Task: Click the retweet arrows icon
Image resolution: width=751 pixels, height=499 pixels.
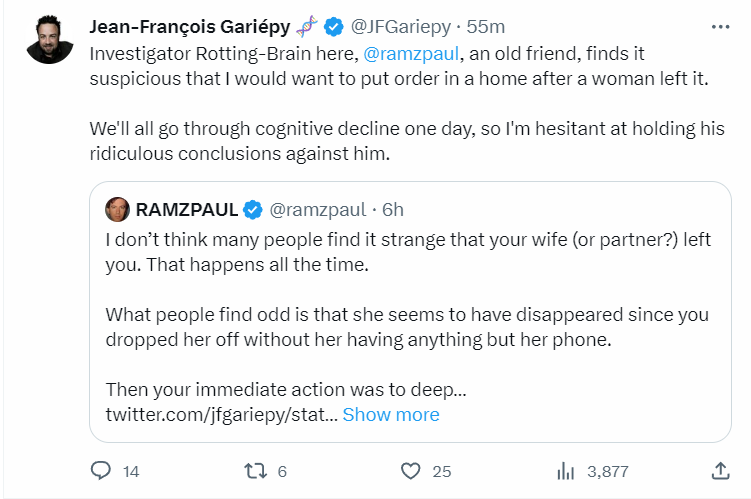Action: pyautogui.click(x=253, y=470)
